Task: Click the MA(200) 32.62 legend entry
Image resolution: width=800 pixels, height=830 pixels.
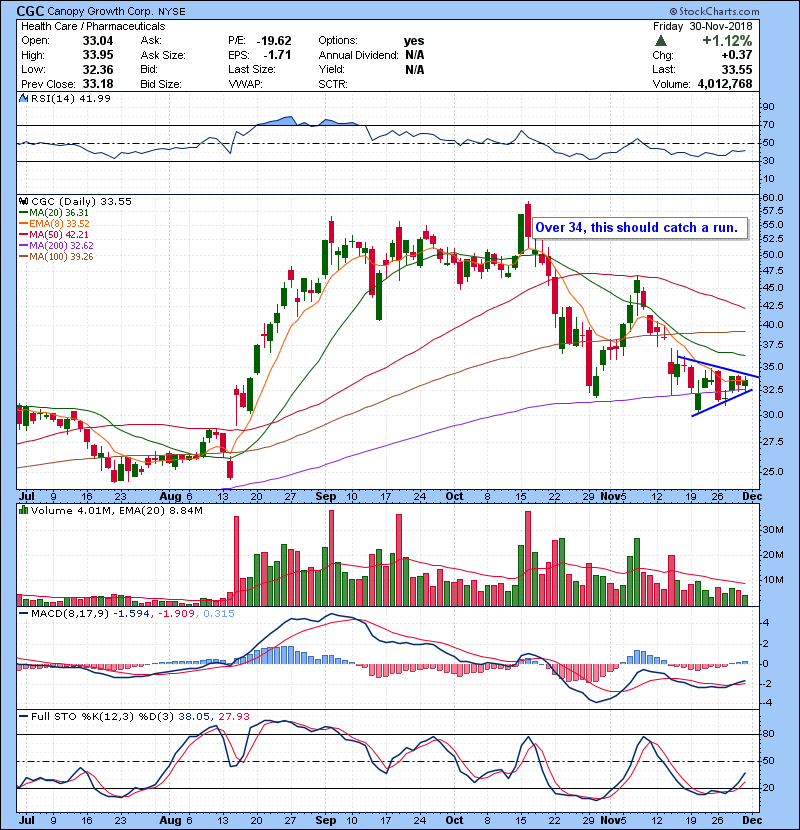Action: click(61, 246)
